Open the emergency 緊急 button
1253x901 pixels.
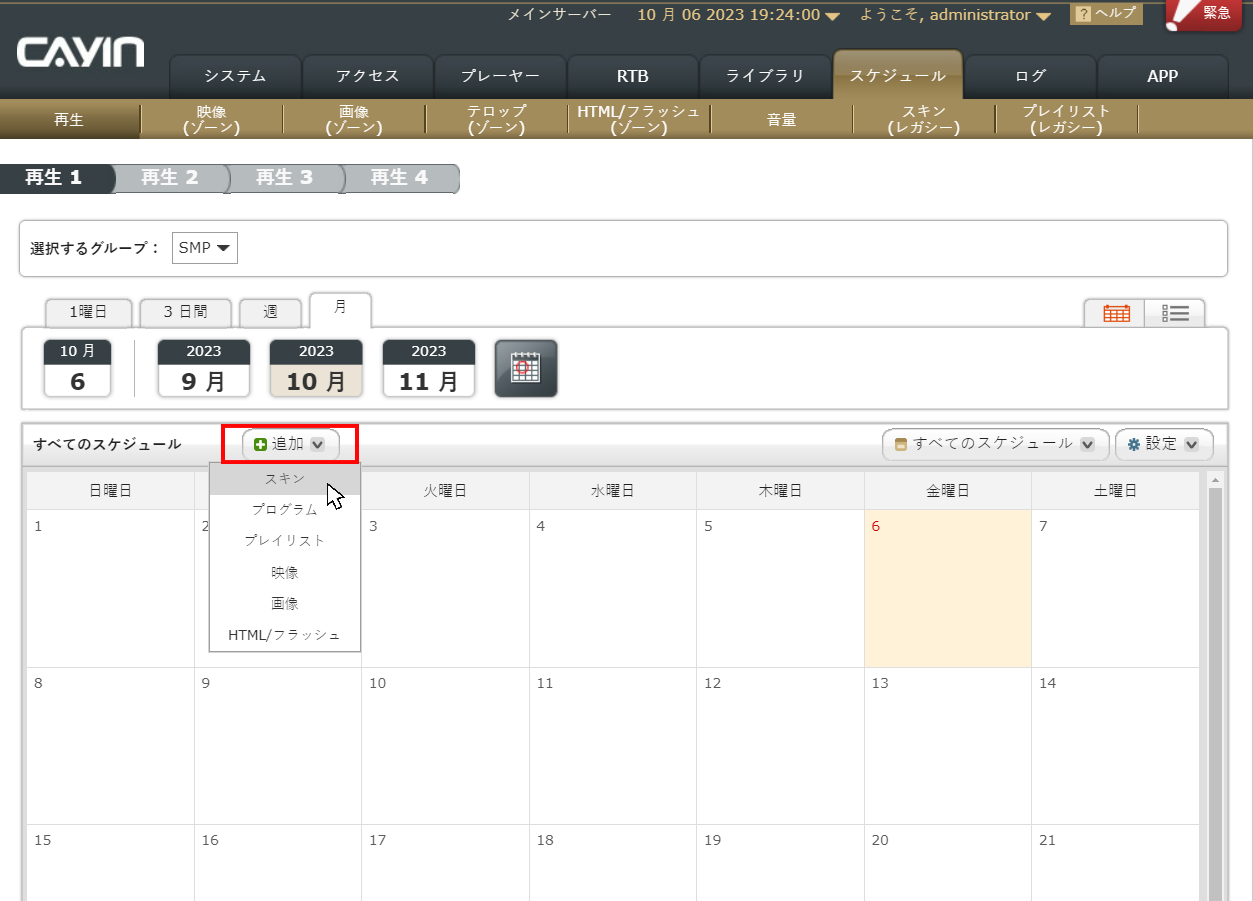pos(1203,15)
